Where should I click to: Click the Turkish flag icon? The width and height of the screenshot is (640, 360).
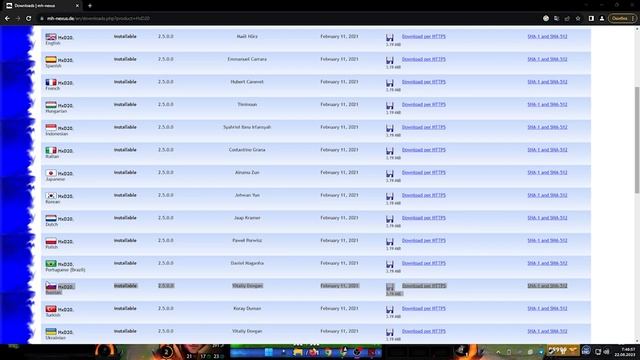51,309
